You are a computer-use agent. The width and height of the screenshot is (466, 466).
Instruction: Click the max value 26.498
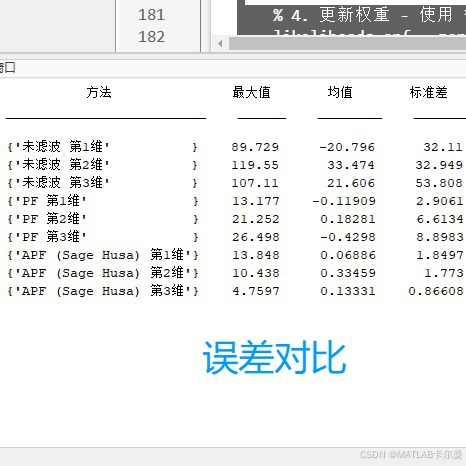tap(255, 237)
